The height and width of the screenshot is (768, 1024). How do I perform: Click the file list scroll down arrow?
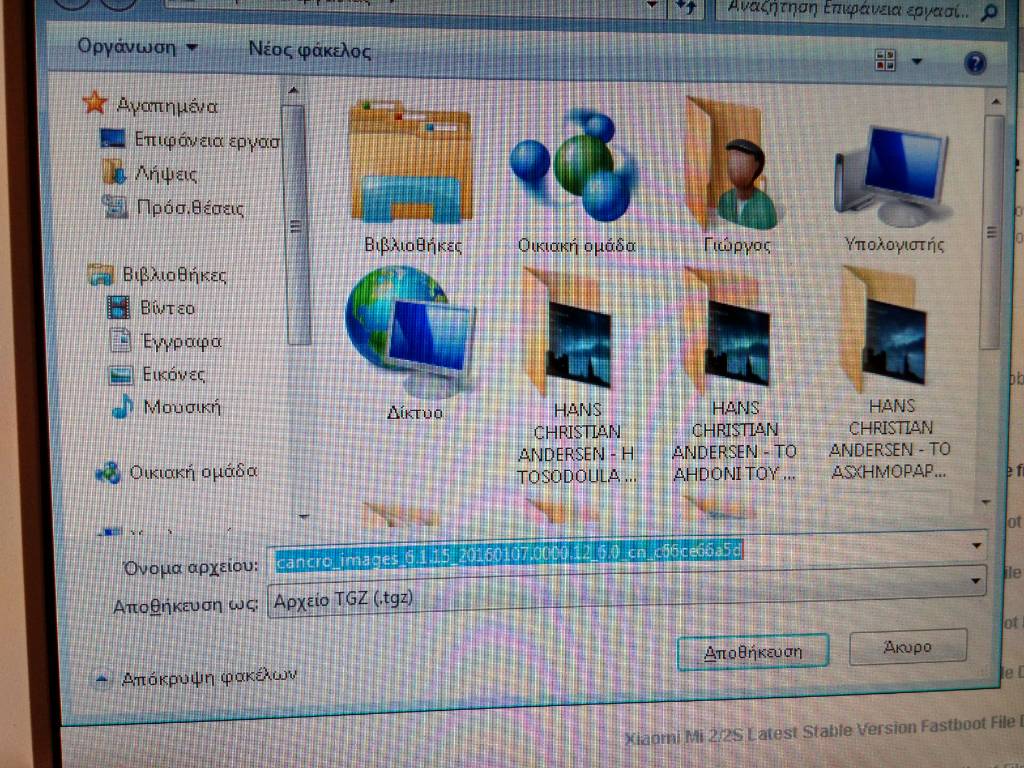985,502
